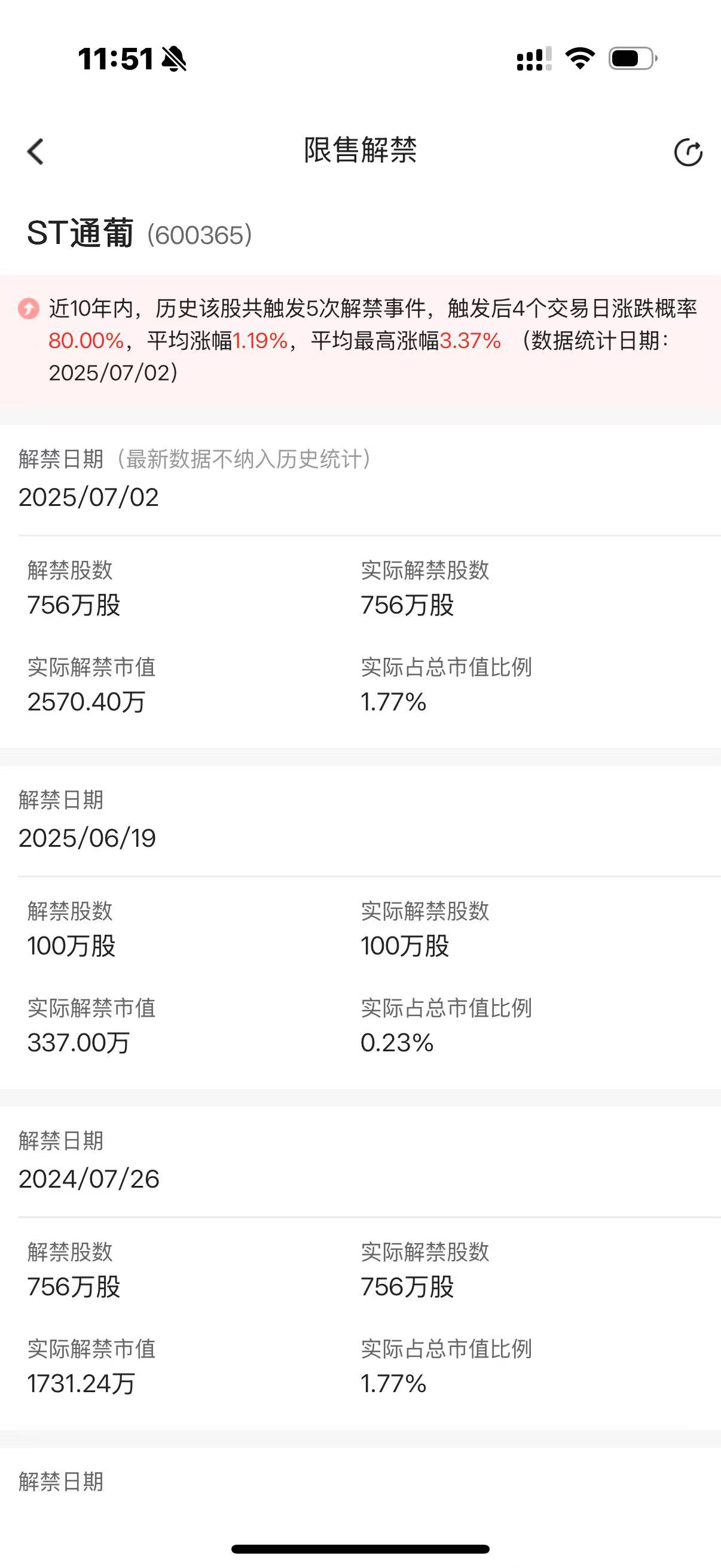Tap the 2570.40万 actual unlock value

pos(87,702)
